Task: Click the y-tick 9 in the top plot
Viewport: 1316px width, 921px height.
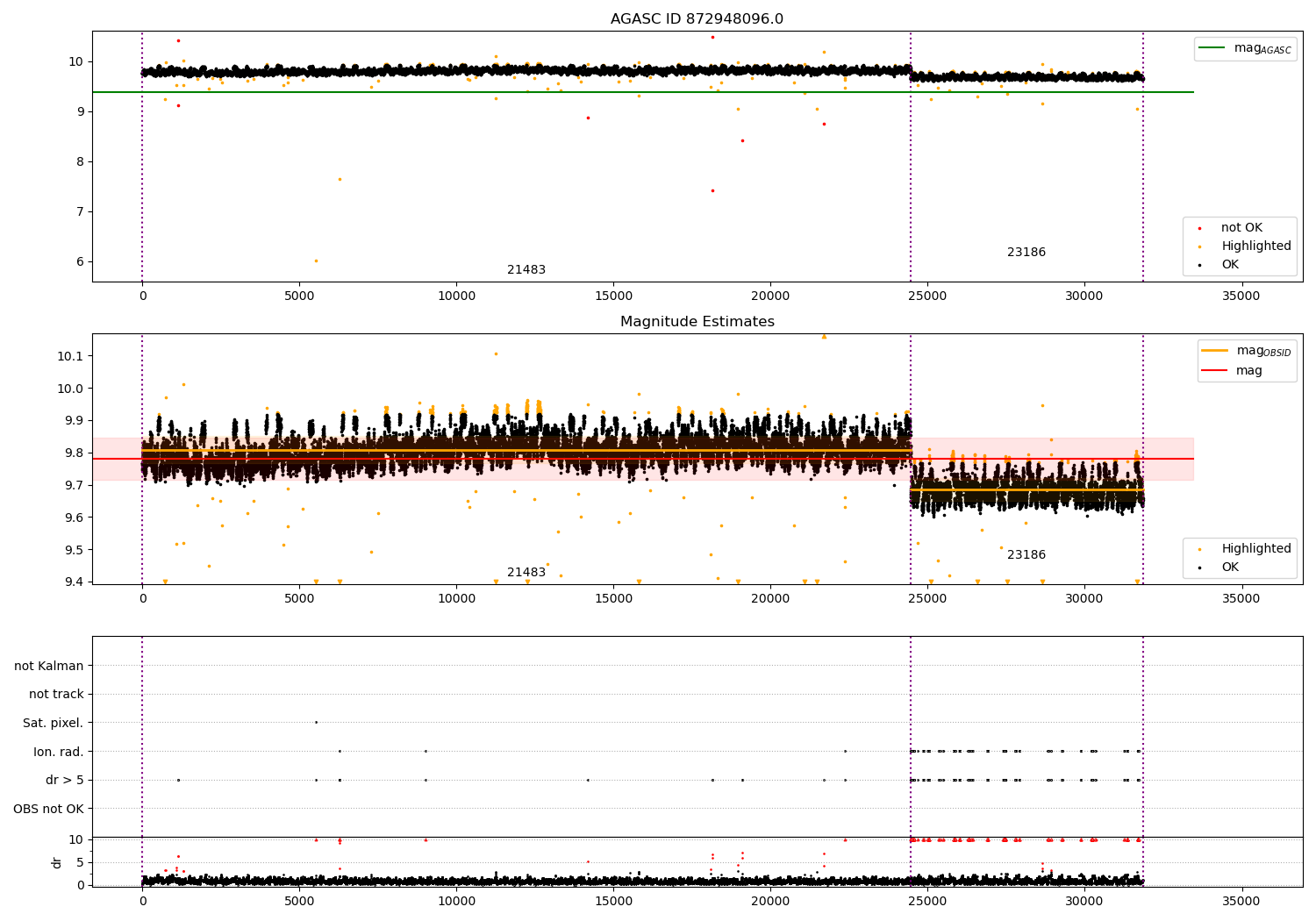Action: tap(81, 111)
